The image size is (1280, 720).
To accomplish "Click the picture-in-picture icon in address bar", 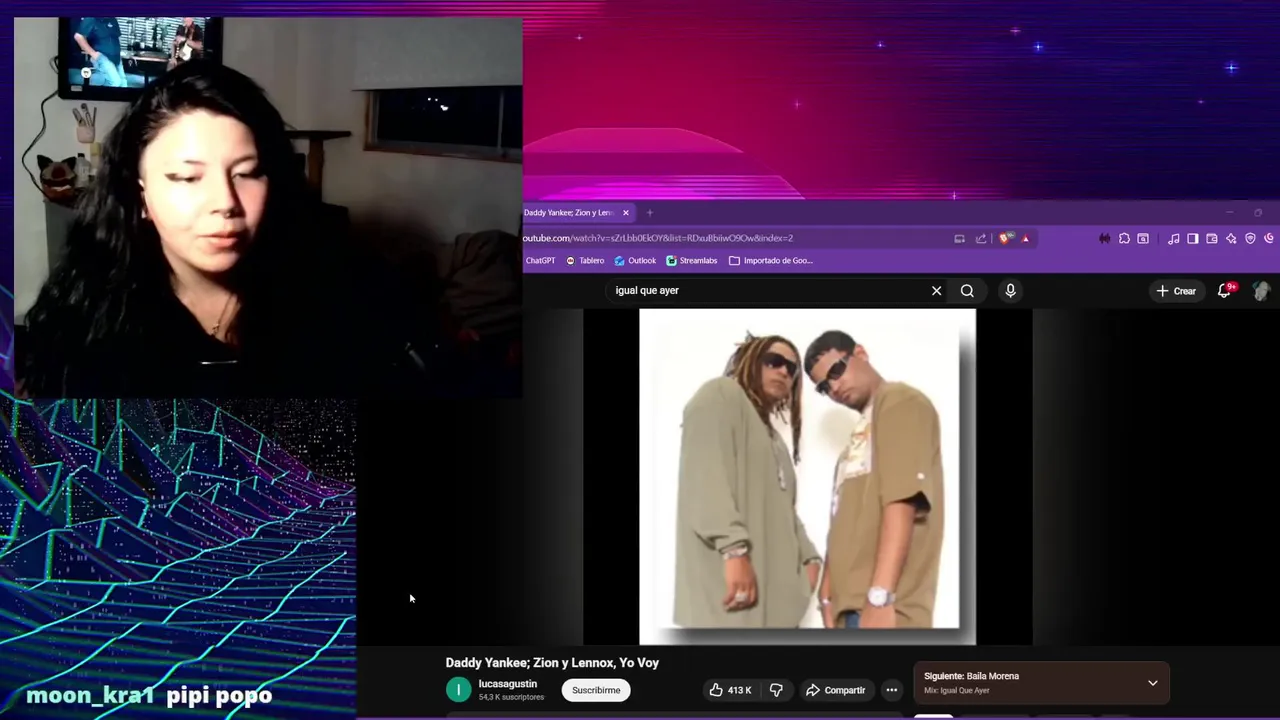I will (959, 238).
